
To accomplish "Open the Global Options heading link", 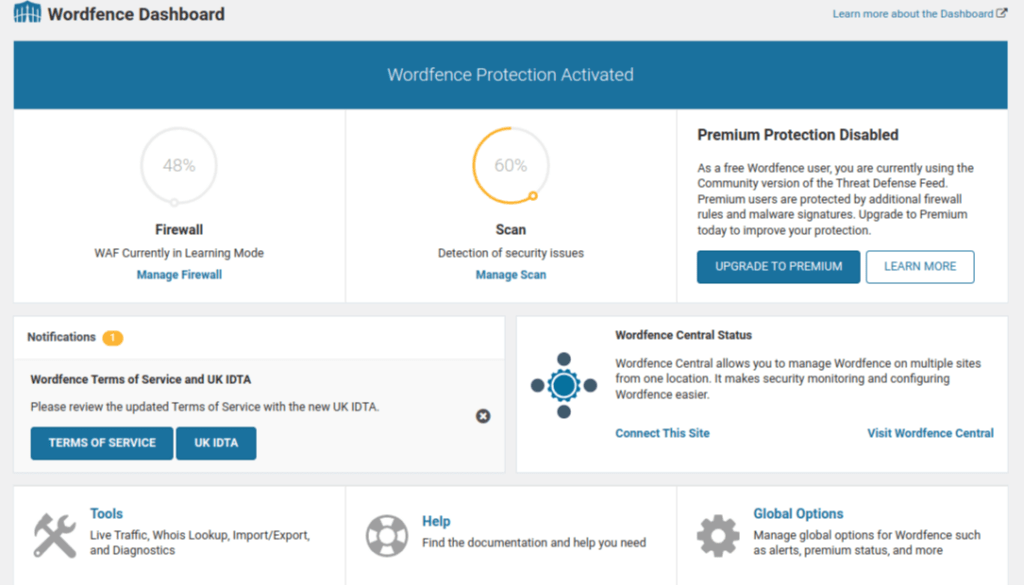I will 798,513.
